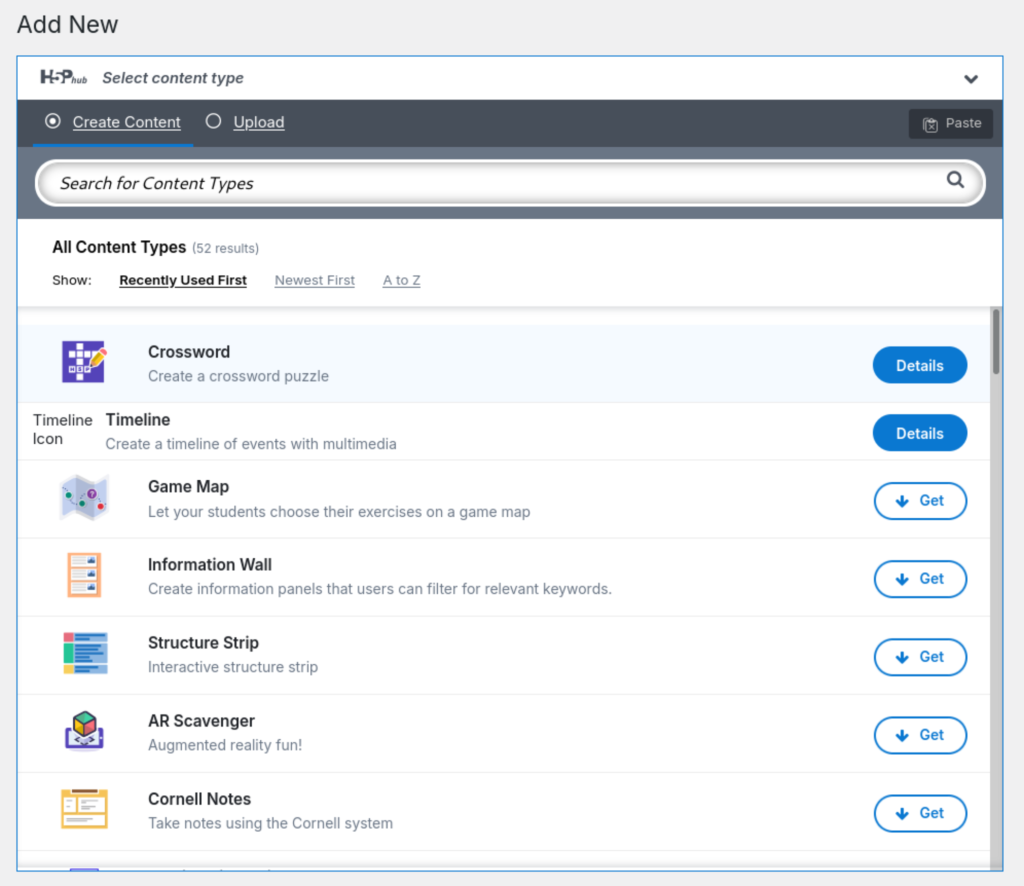
Task: Click the search magnifier icon
Action: point(955,180)
